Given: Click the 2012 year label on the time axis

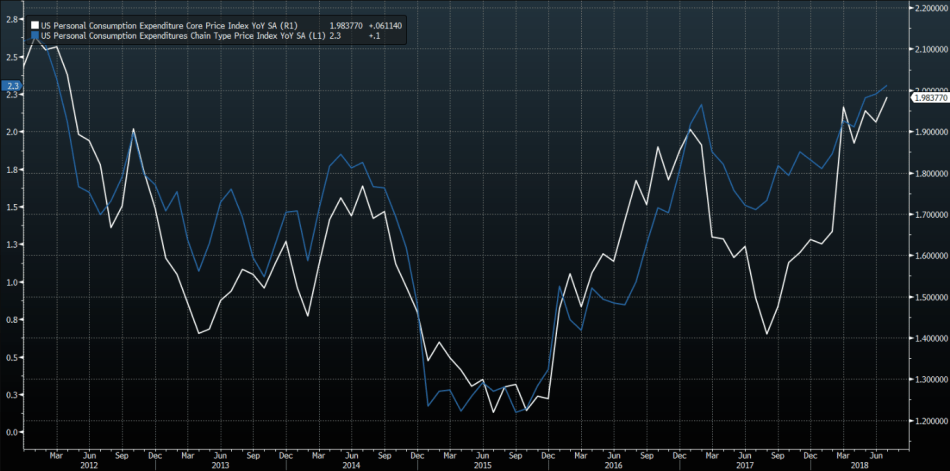Looking at the screenshot, I should tap(88, 465).
